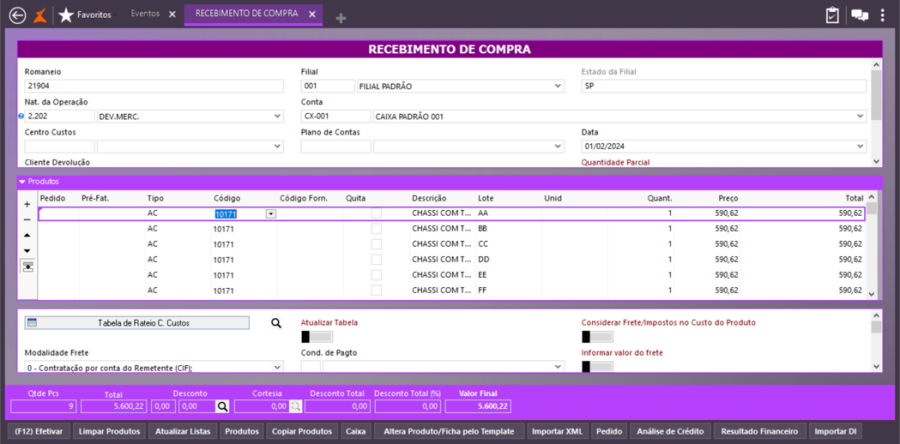
Task: Add product row with plus icon
Action: pos(27,204)
